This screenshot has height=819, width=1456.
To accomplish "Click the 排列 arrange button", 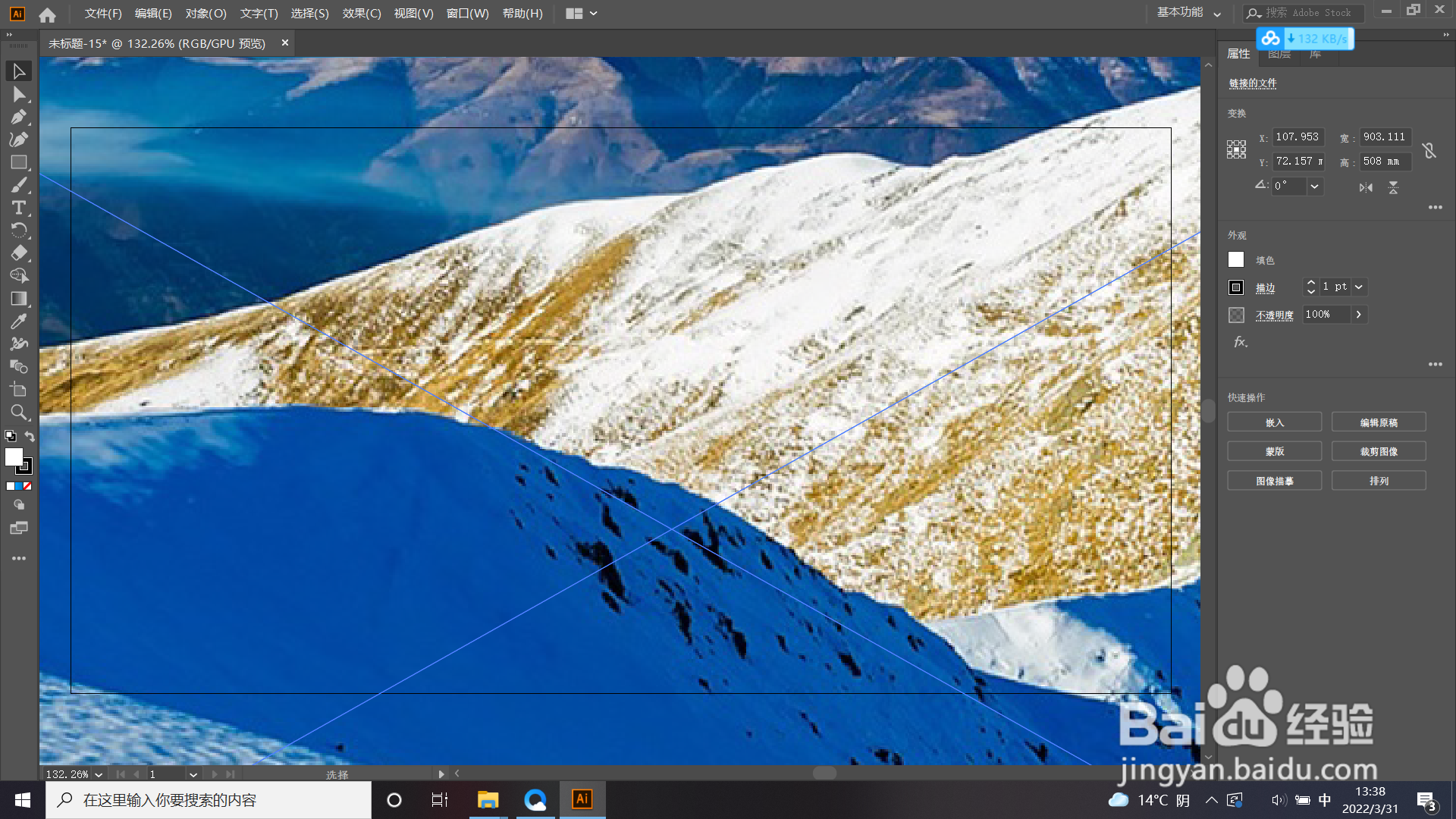I will [x=1378, y=481].
